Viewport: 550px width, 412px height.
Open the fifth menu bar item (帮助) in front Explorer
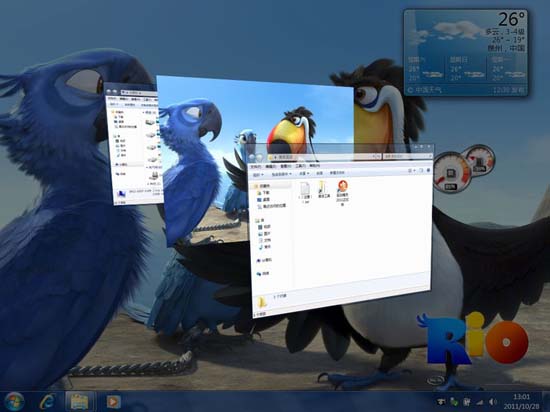pos(314,166)
